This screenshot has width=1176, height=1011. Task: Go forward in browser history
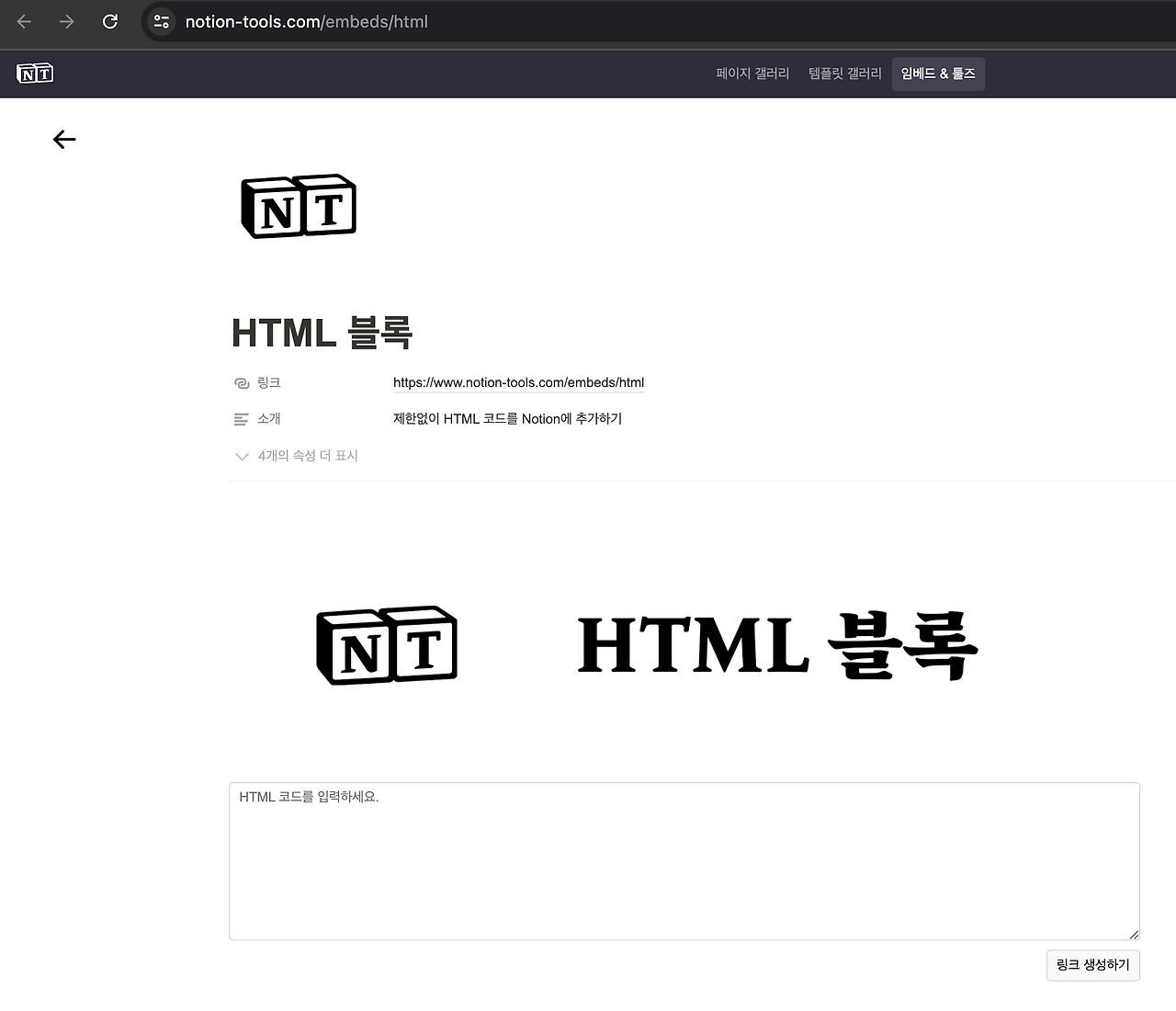(67, 21)
